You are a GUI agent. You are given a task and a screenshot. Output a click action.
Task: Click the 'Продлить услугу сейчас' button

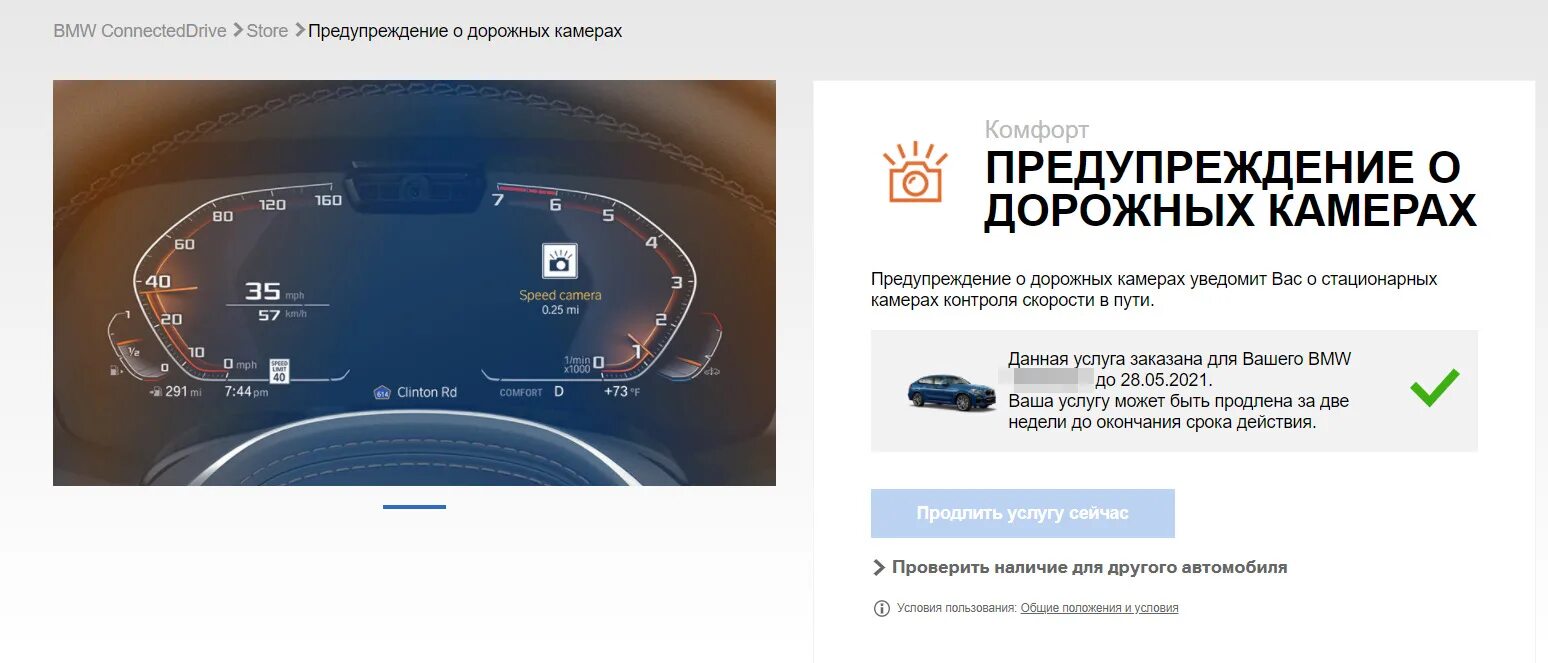point(1022,513)
